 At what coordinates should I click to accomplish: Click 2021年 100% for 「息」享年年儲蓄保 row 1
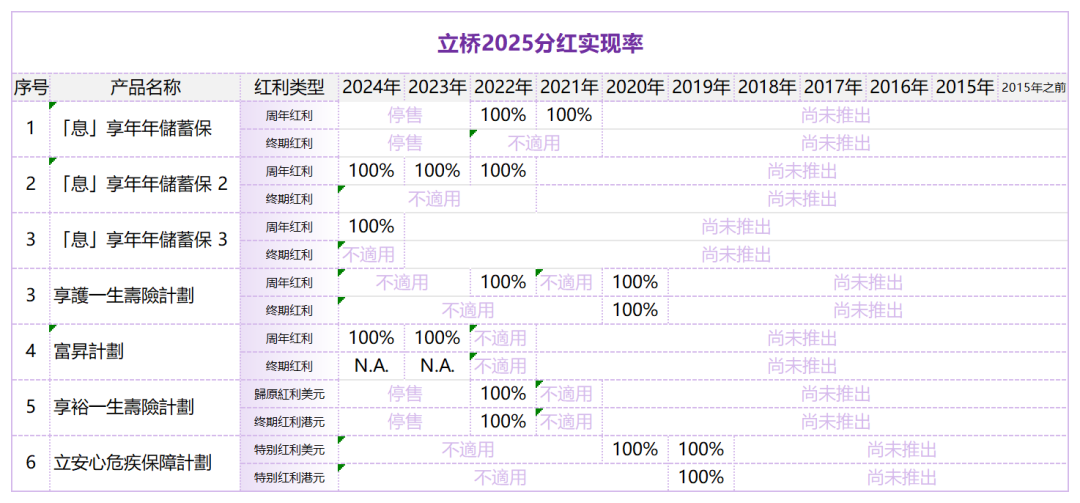pos(570,115)
